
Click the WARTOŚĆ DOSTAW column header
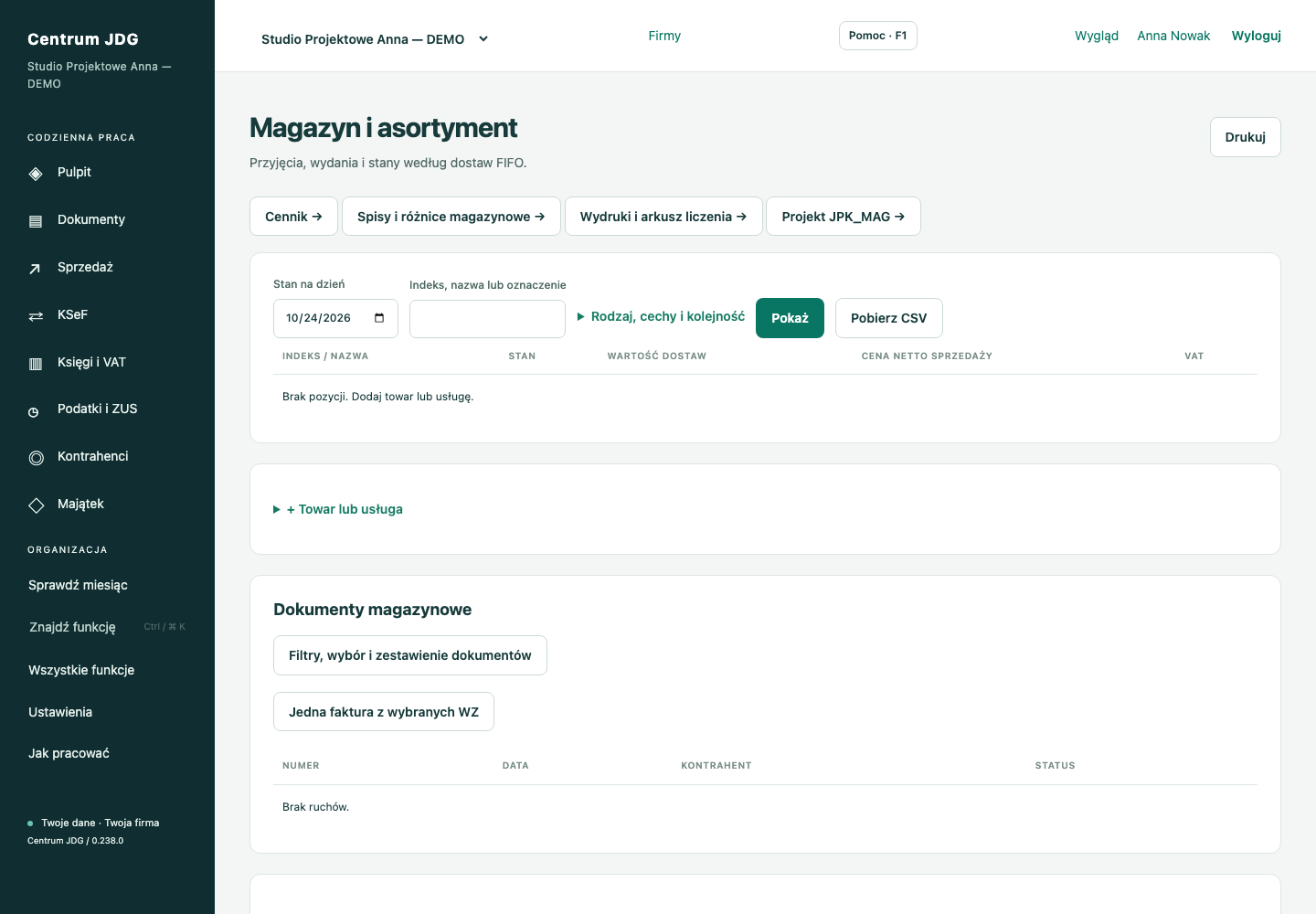click(657, 356)
